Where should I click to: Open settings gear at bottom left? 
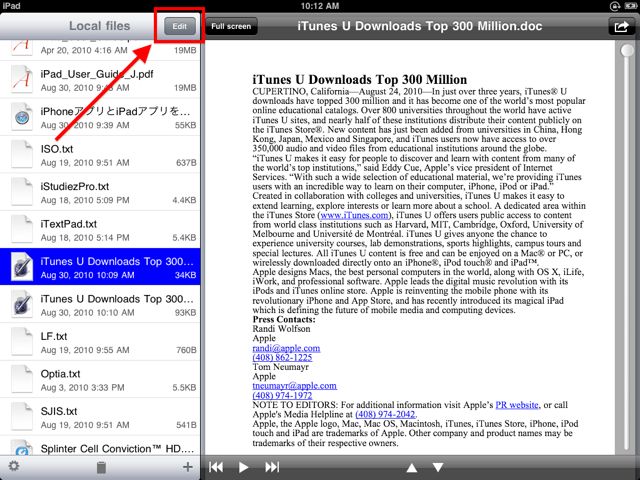[x=14, y=466]
